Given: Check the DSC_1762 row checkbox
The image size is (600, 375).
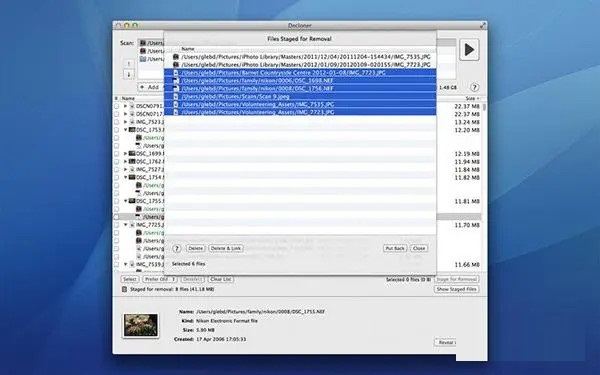Looking at the screenshot, I should point(117,161).
